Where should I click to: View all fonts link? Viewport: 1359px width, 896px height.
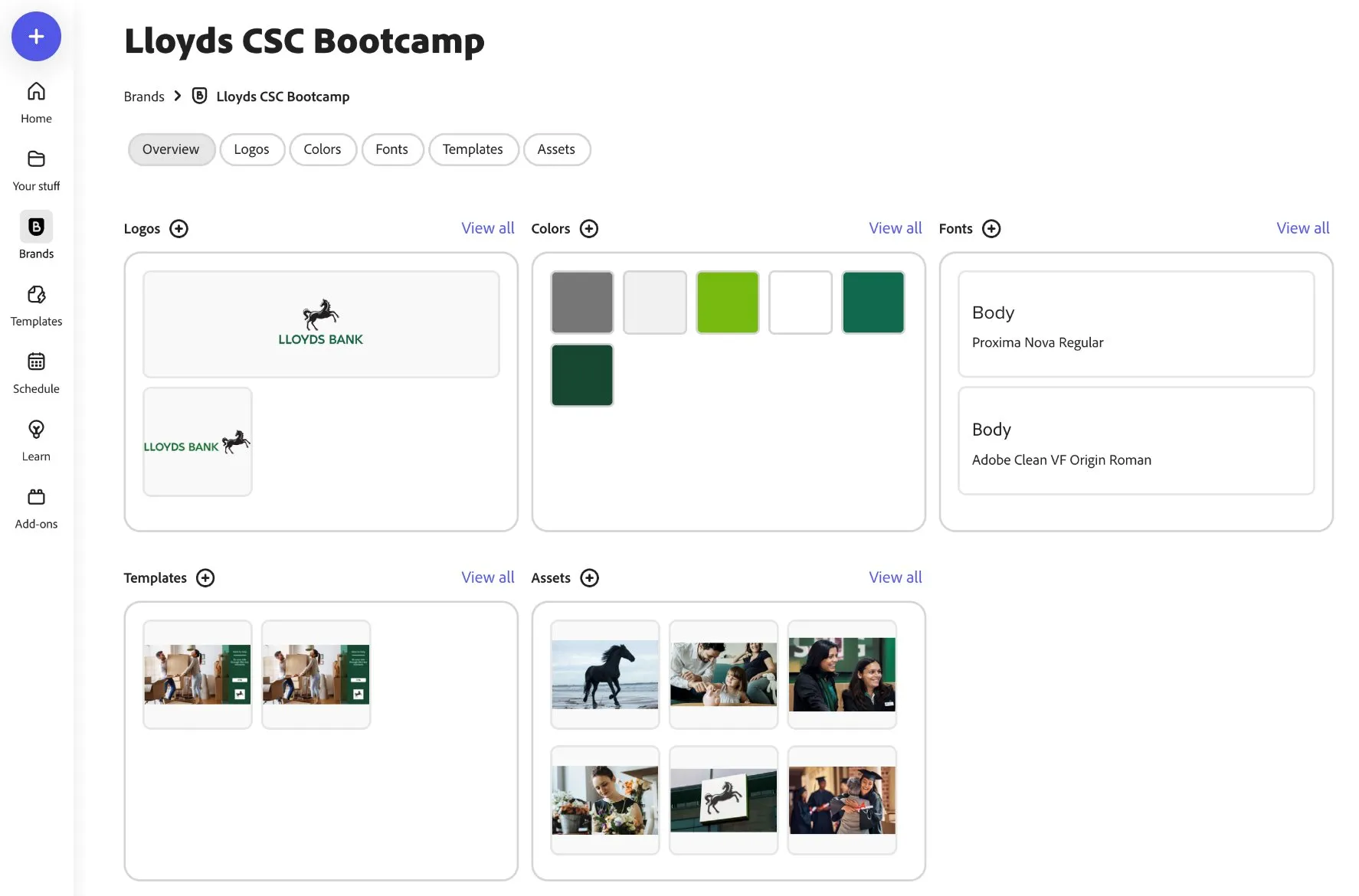click(1303, 228)
